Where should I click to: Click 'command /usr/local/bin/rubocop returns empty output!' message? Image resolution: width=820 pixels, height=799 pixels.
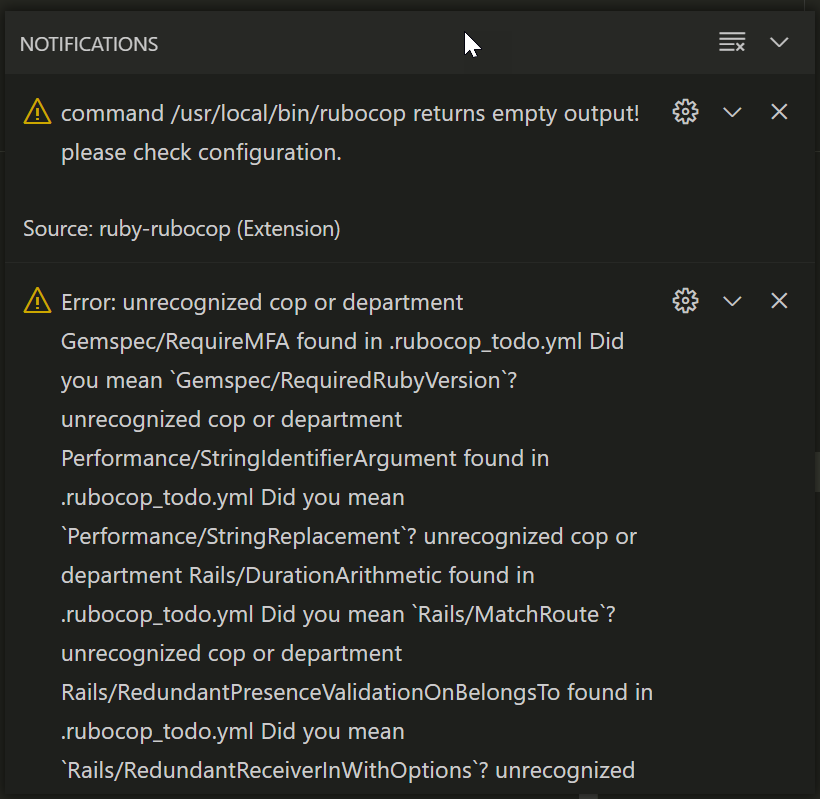[x=350, y=114]
